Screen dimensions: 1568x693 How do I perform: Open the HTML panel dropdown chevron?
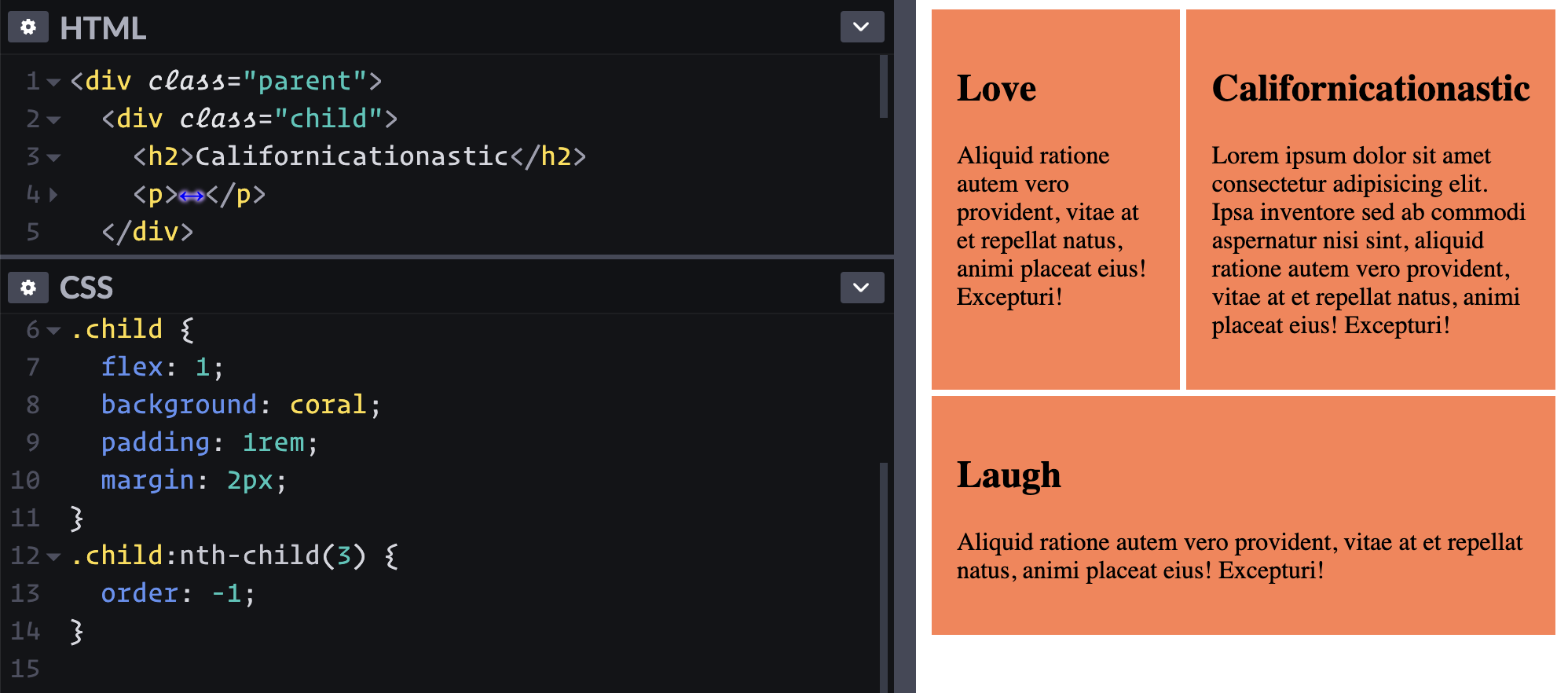(x=862, y=27)
